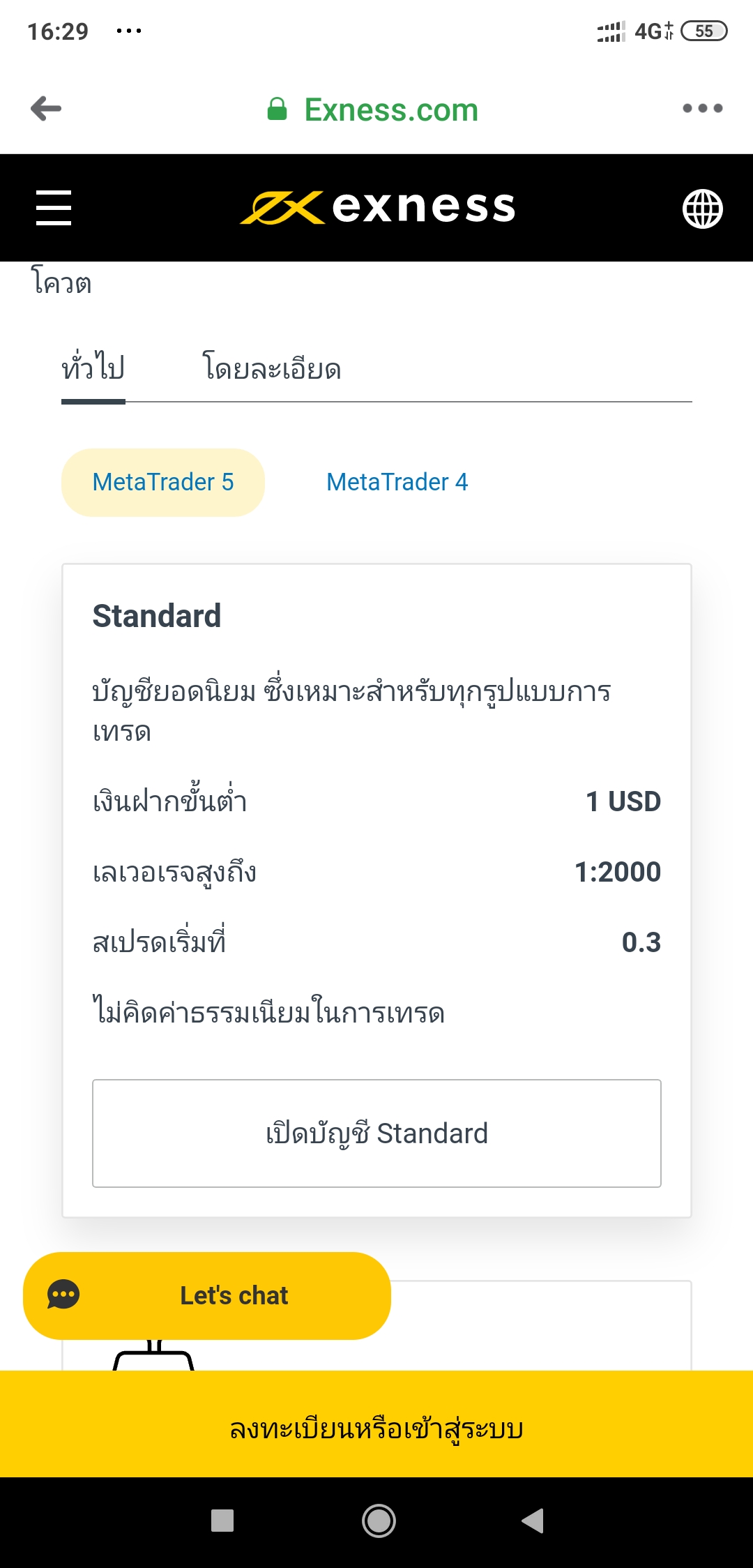The image size is (753, 1568).
Task: Click the เปิดบัญชี Standard button
Action: point(376,1133)
